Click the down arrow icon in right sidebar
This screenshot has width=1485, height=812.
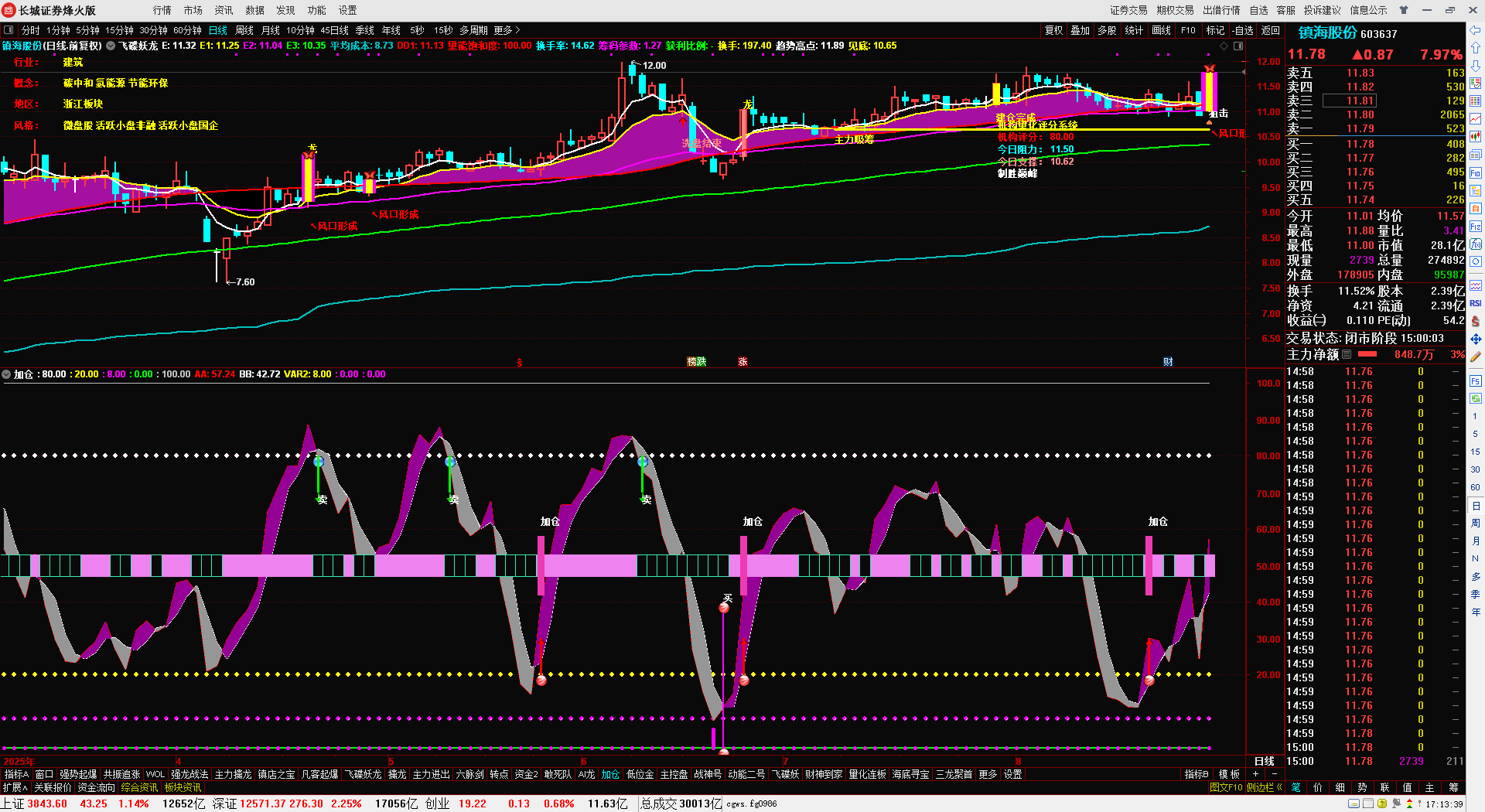[x=1476, y=66]
